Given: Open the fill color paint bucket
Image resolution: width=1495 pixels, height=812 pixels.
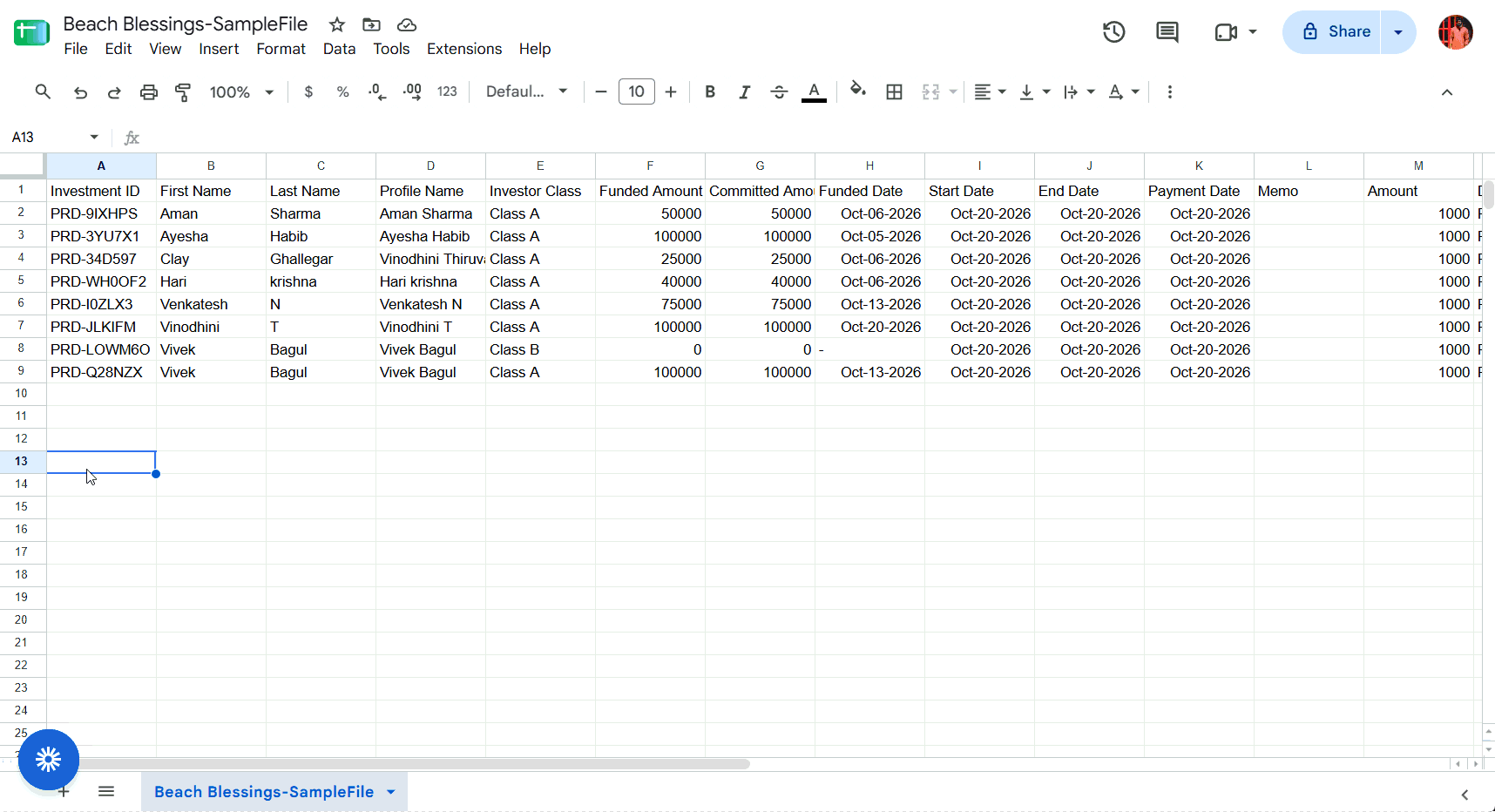Looking at the screenshot, I should 858,91.
